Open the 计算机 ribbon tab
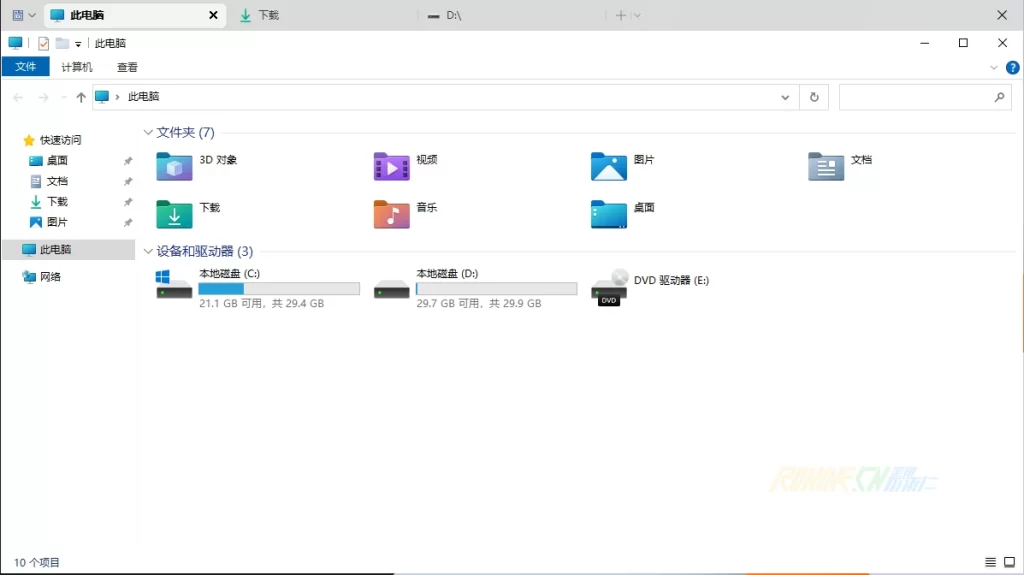The image size is (1024, 575). click(77, 67)
